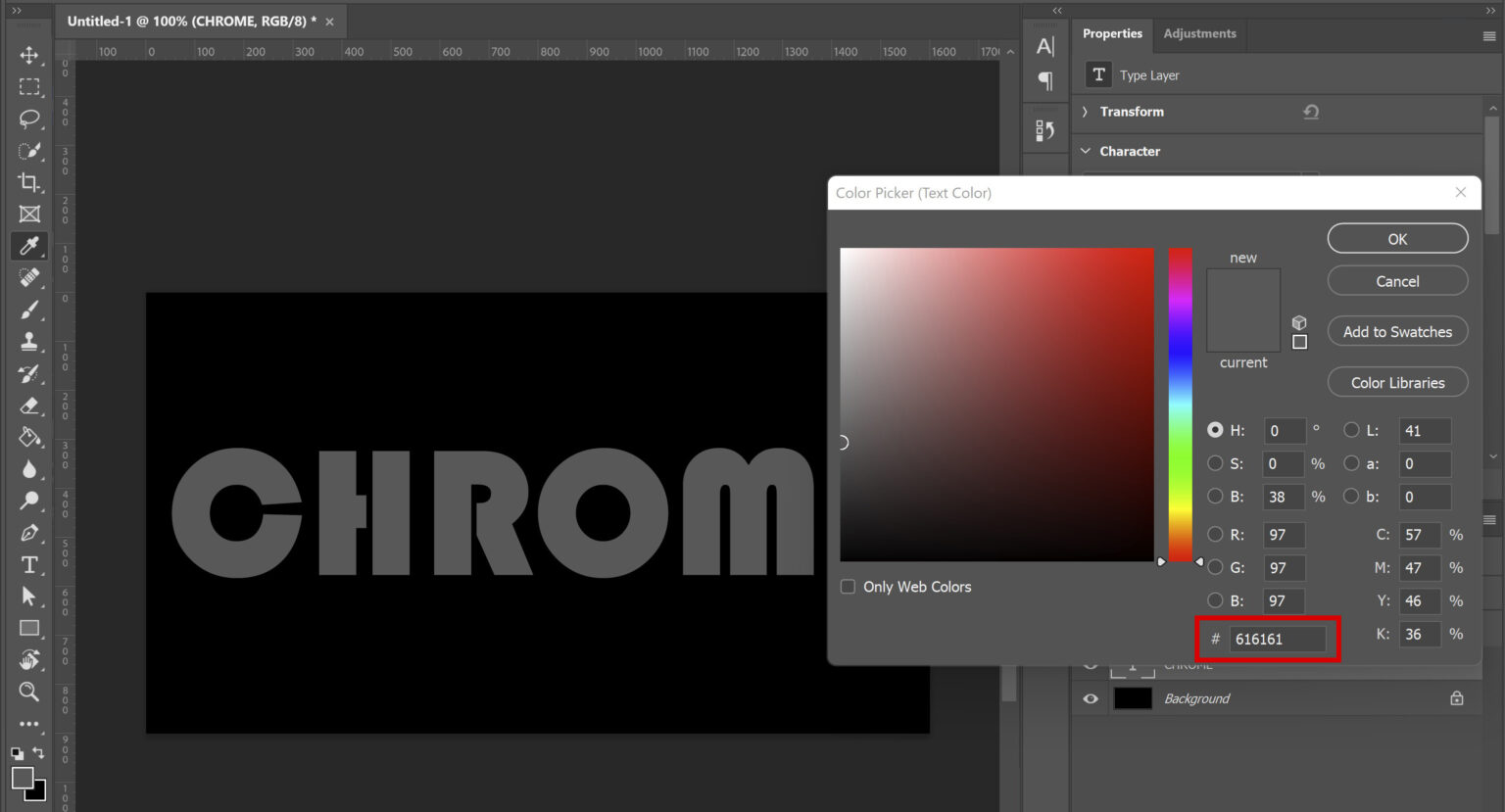Select the Untitled-1 document tab
Viewport: 1505px width, 812px height.
click(x=189, y=20)
